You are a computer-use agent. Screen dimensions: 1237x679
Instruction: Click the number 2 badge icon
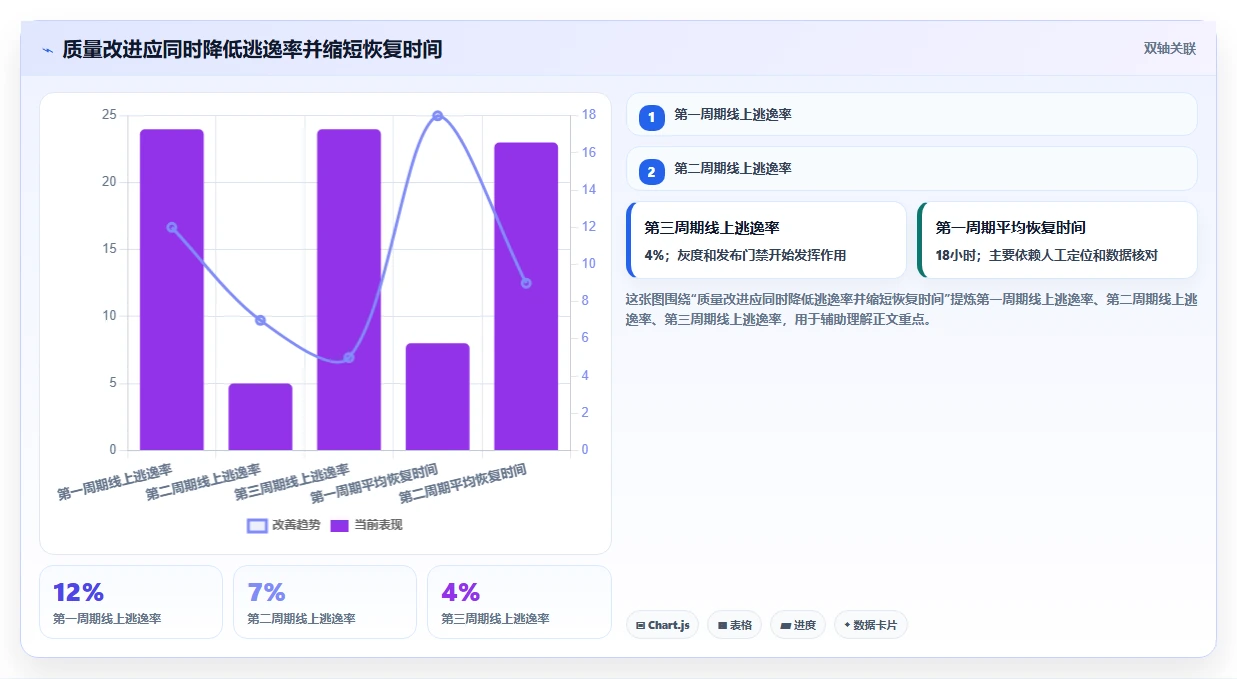[651, 172]
